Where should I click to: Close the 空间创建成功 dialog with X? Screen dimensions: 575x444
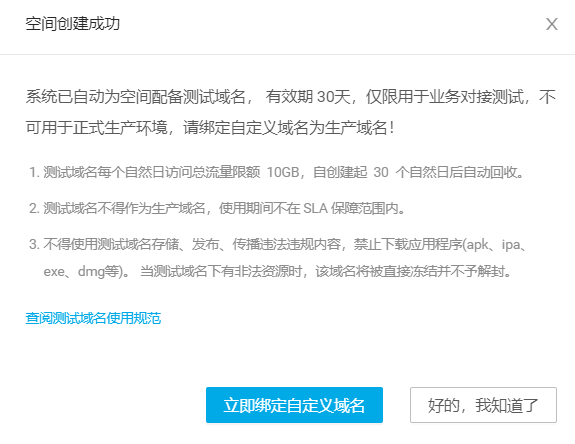(x=552, y=24)
